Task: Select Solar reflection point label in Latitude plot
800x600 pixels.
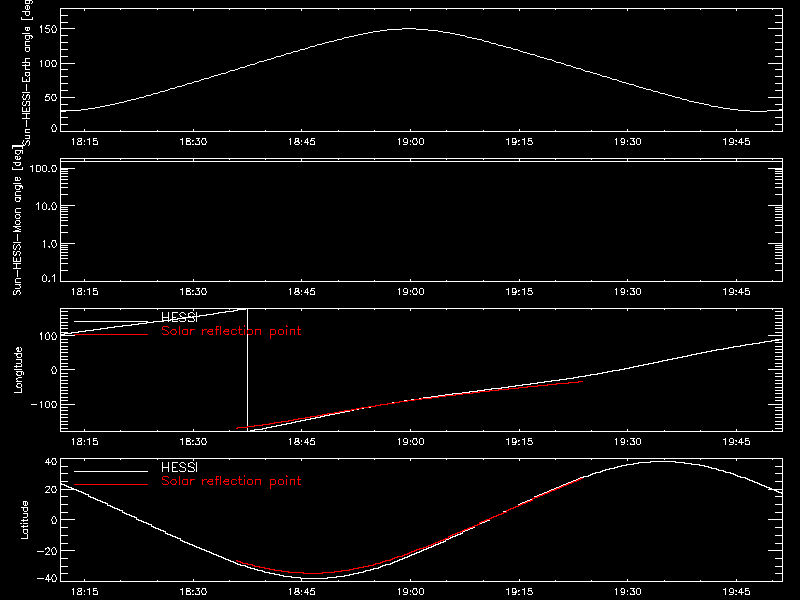Action: point(231,481)
